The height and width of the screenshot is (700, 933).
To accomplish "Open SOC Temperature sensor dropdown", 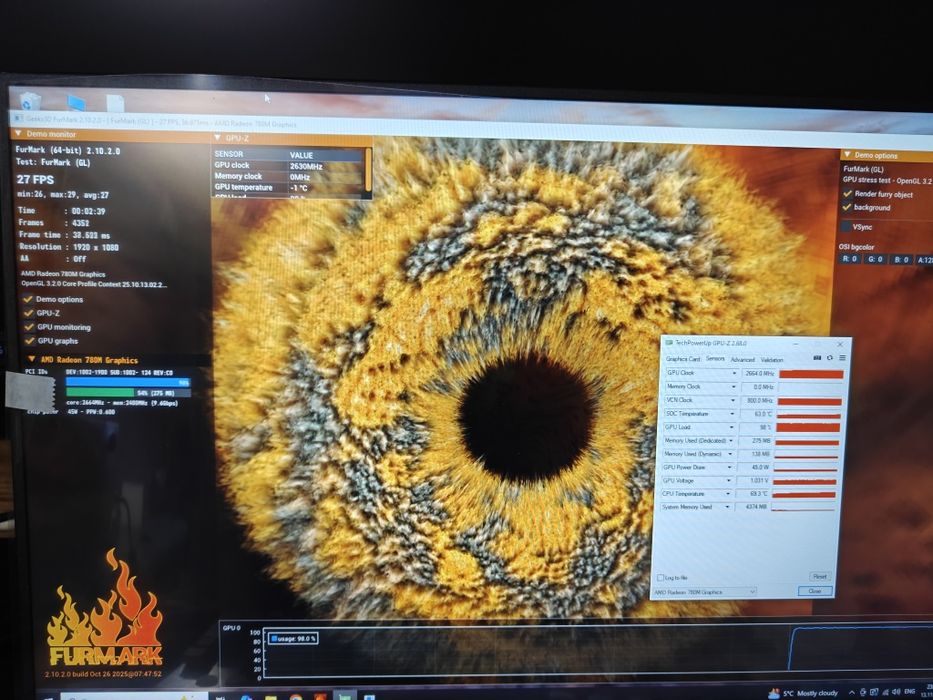I will coord(732,414).
